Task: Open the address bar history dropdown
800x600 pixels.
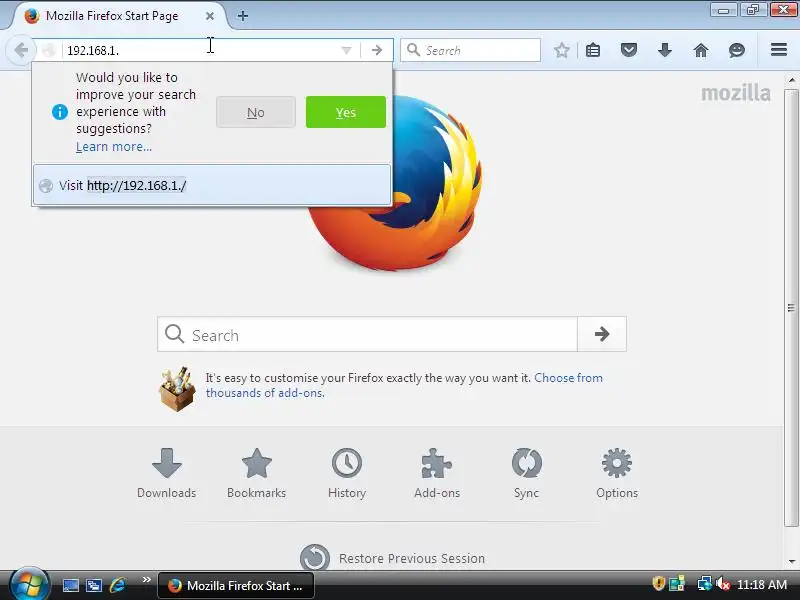Action: (x=346, y=50)
